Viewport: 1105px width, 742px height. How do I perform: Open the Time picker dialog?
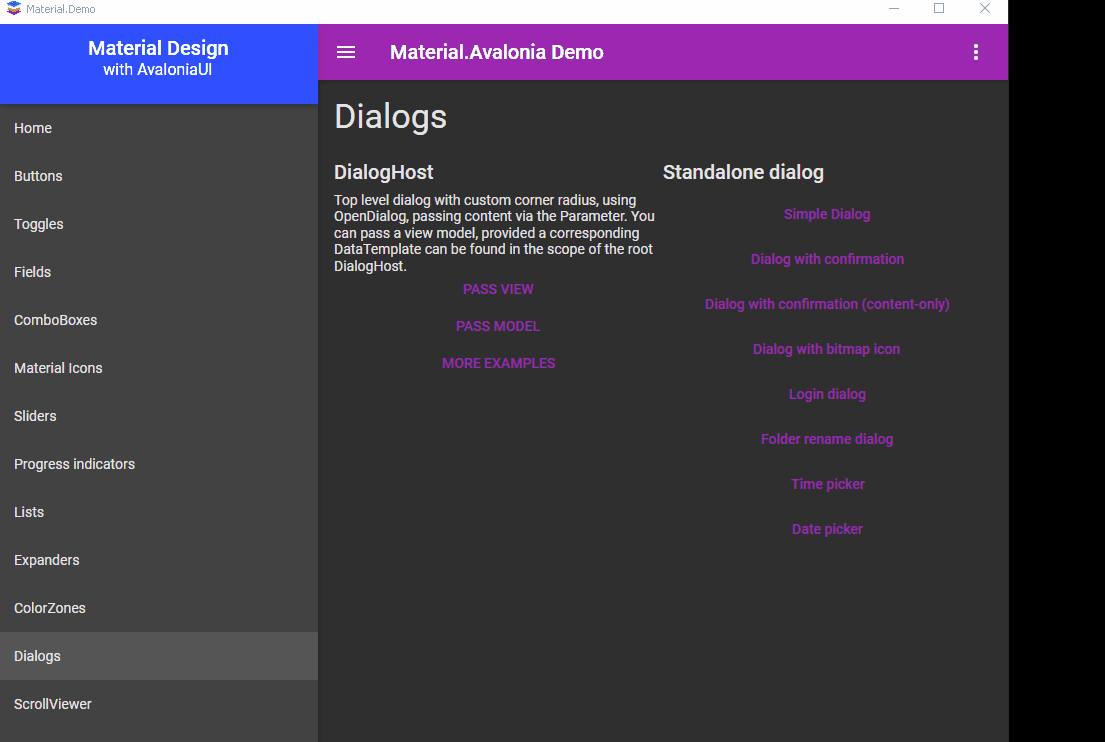(x=827, y=484)
